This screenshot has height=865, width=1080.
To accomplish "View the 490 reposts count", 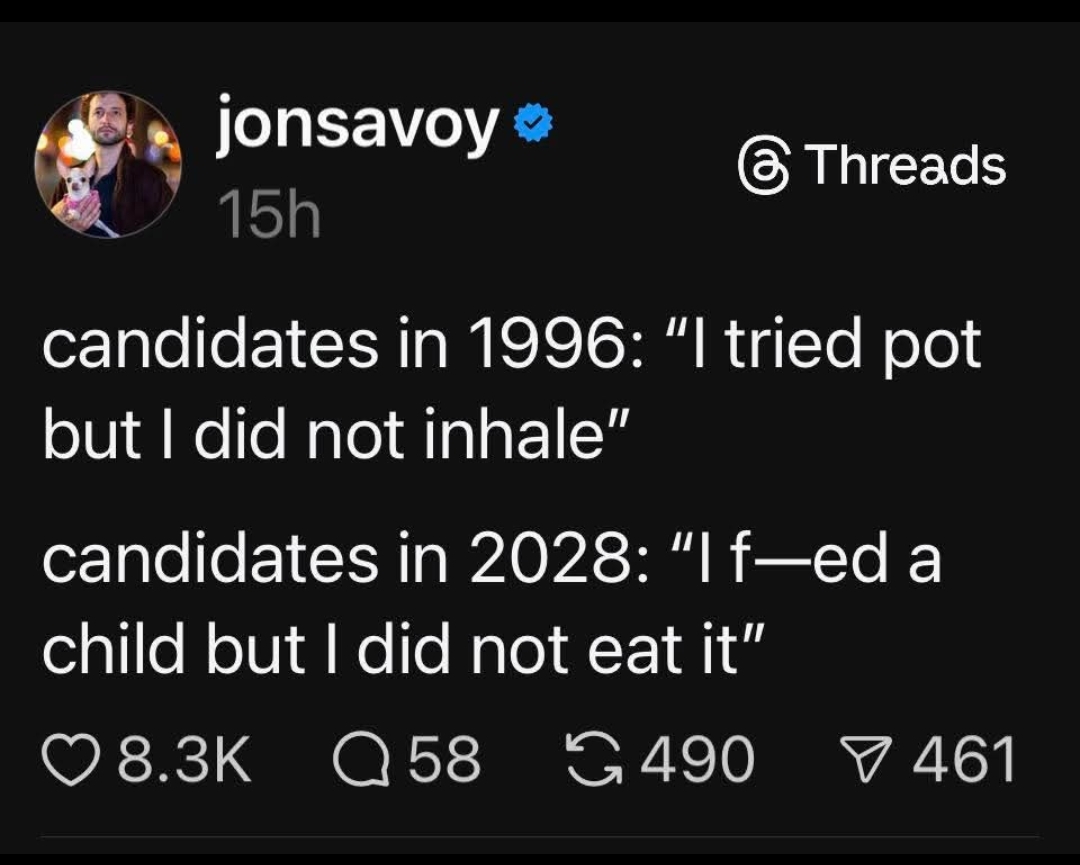I will (x=696, y=758).
